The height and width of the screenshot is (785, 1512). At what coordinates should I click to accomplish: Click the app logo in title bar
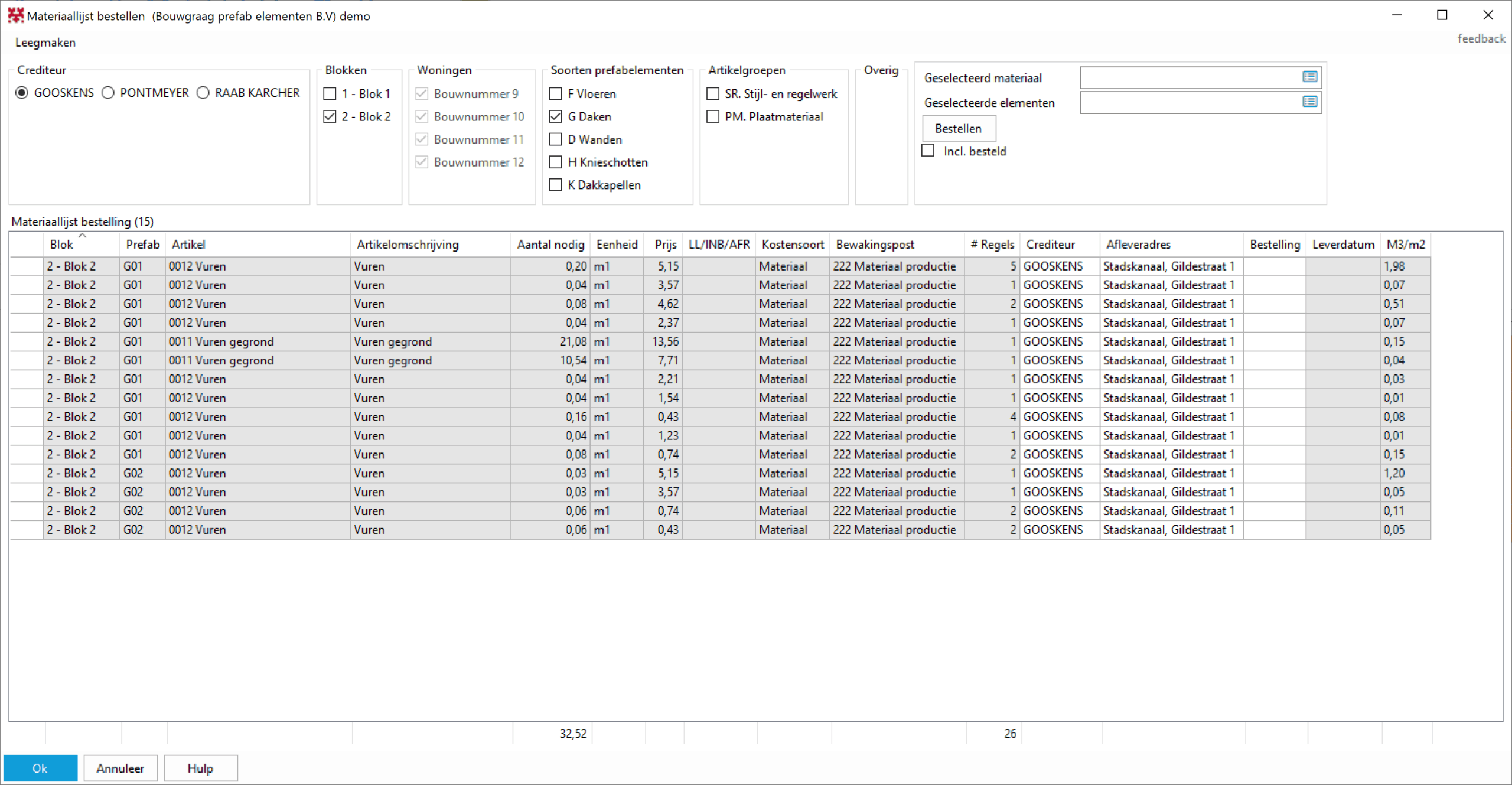[x=15, y=15]
